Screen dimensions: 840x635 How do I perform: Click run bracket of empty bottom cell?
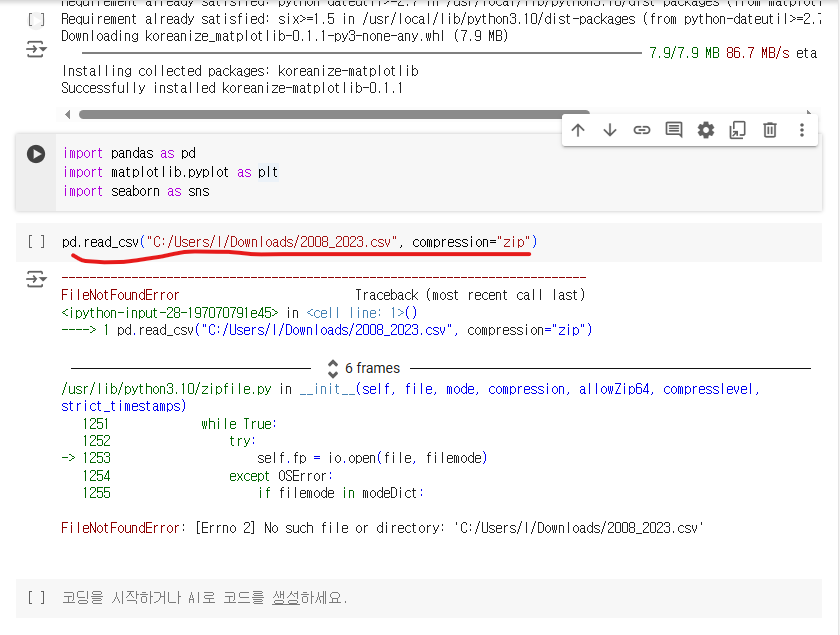pos(36,597)
